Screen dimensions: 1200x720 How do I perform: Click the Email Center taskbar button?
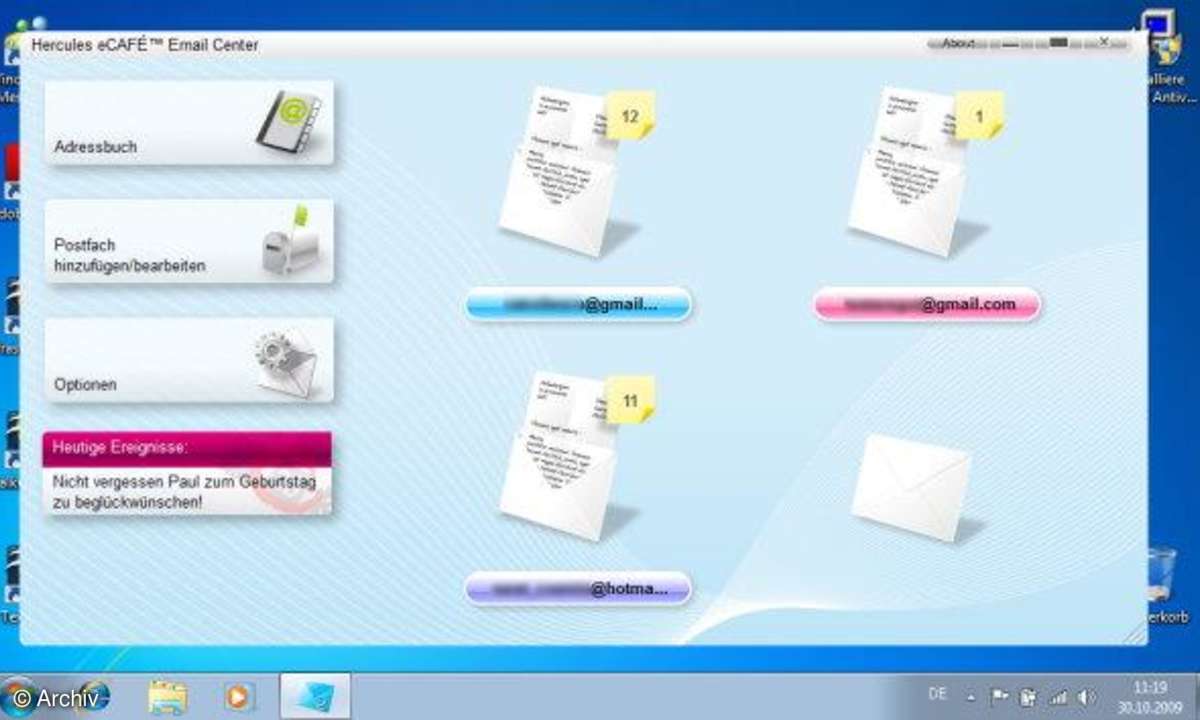(315, 696)
